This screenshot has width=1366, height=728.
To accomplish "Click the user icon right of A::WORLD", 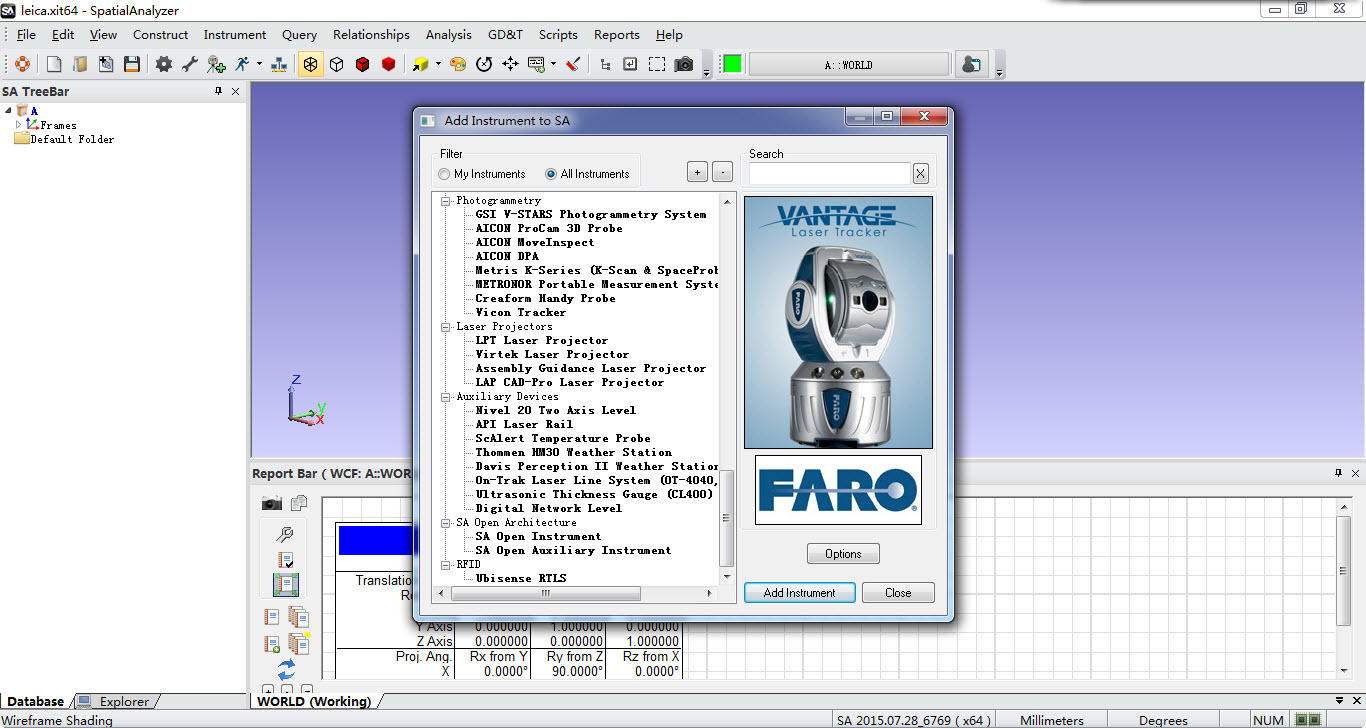I will point(970,64).
